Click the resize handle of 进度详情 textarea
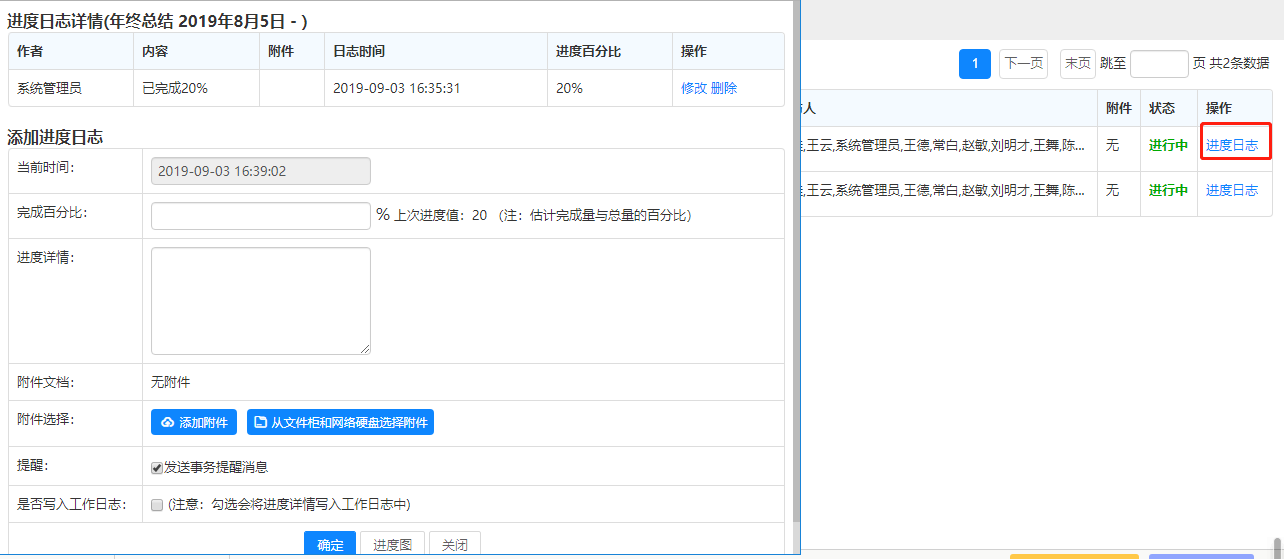 point(365,349)
